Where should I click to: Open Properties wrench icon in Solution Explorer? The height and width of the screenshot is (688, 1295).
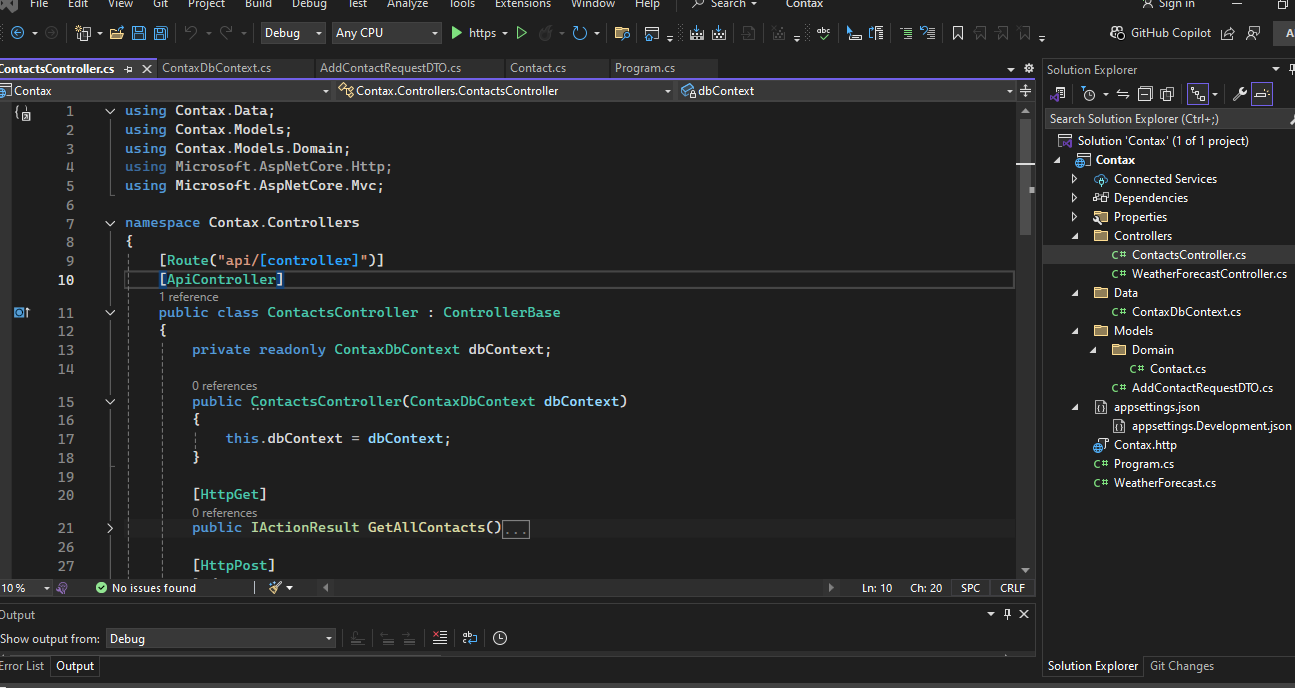tap(1239, 94)
